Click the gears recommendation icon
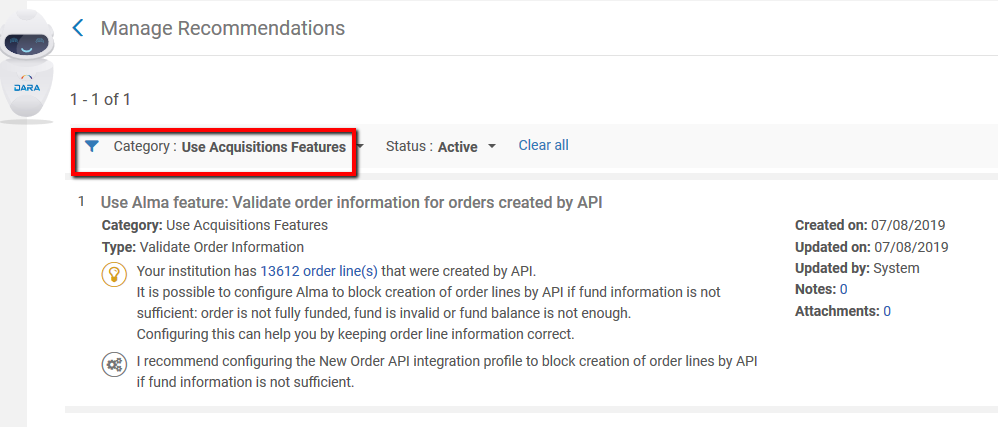 point(114,365)
